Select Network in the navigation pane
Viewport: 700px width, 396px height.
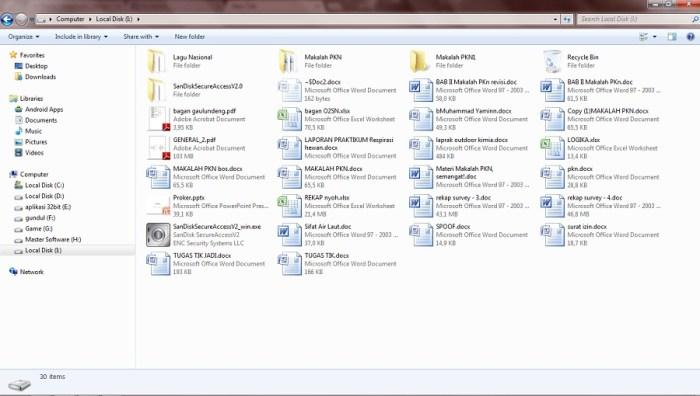tap(31, 271)
